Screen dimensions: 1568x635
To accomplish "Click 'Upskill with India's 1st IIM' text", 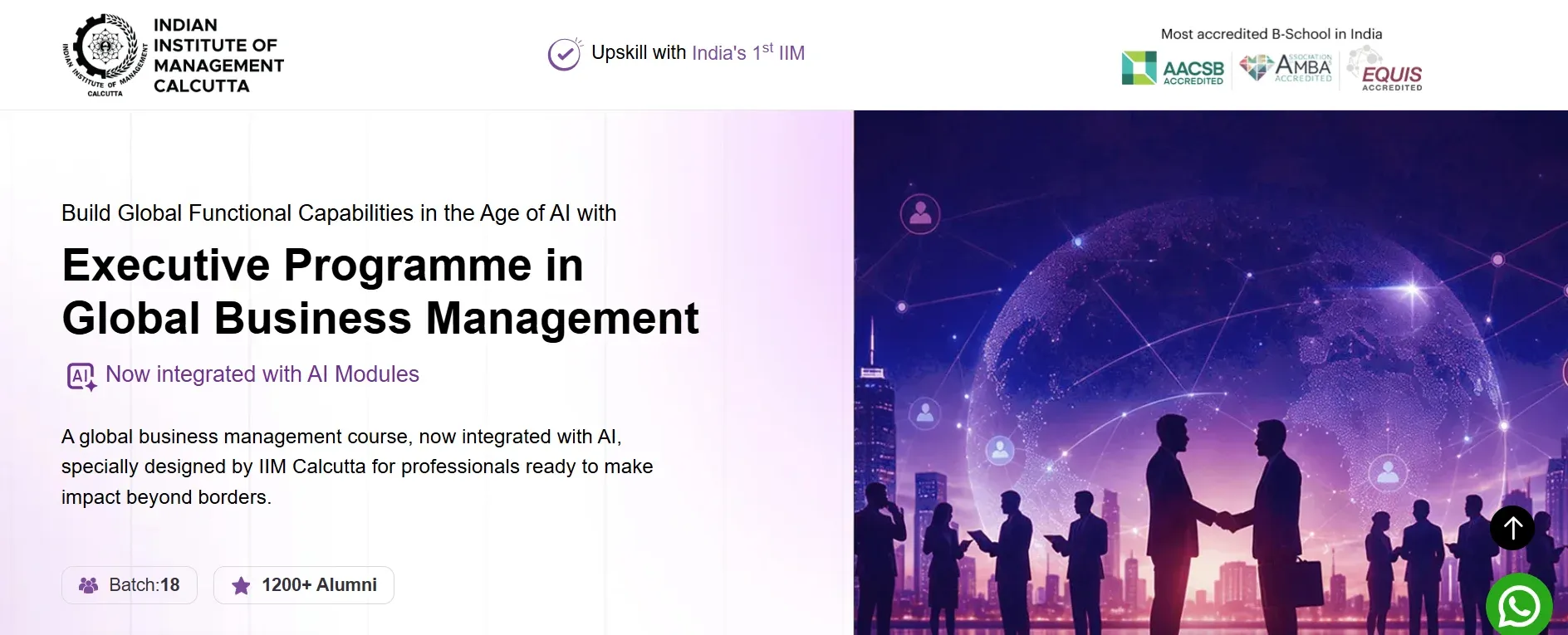I will pos(698,52).
